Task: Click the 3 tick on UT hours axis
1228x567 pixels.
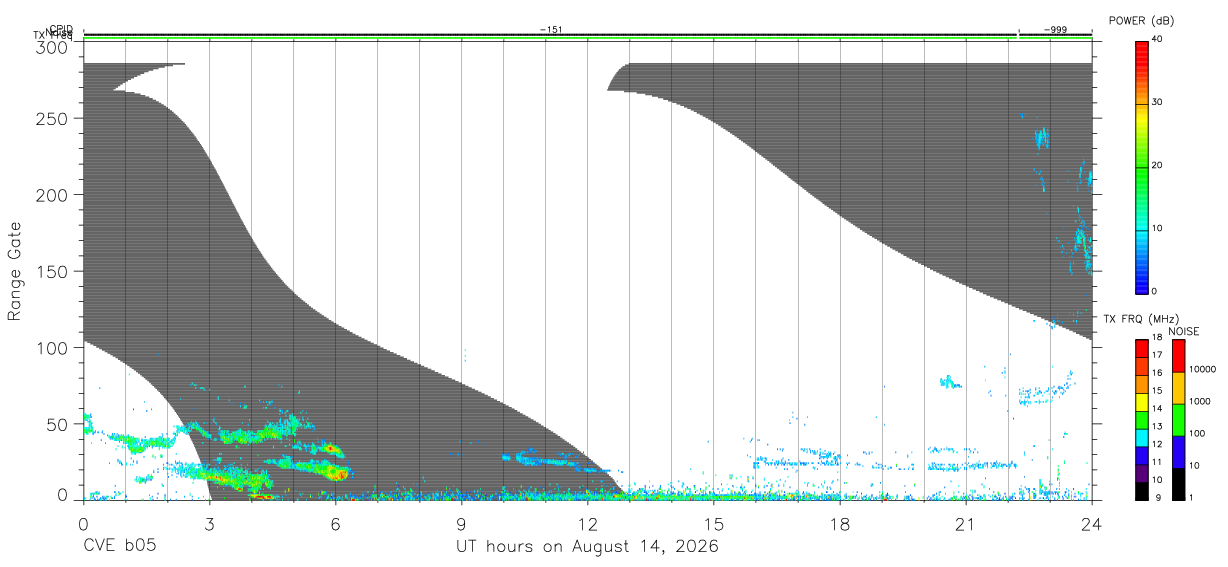Action: pyautogui.click(x=210, y=524)
